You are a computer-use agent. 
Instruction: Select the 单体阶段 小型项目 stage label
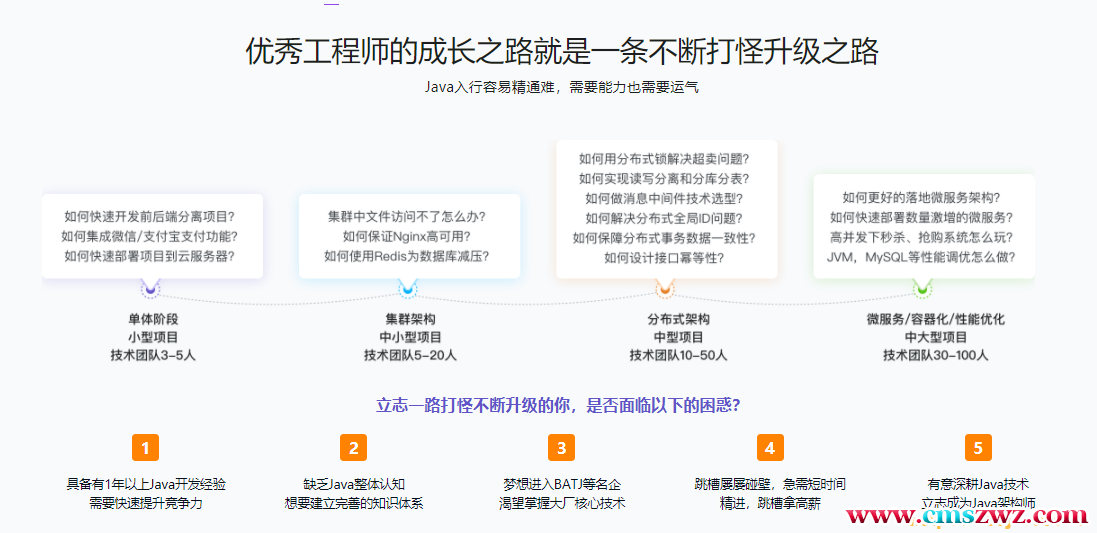[153, 337]
